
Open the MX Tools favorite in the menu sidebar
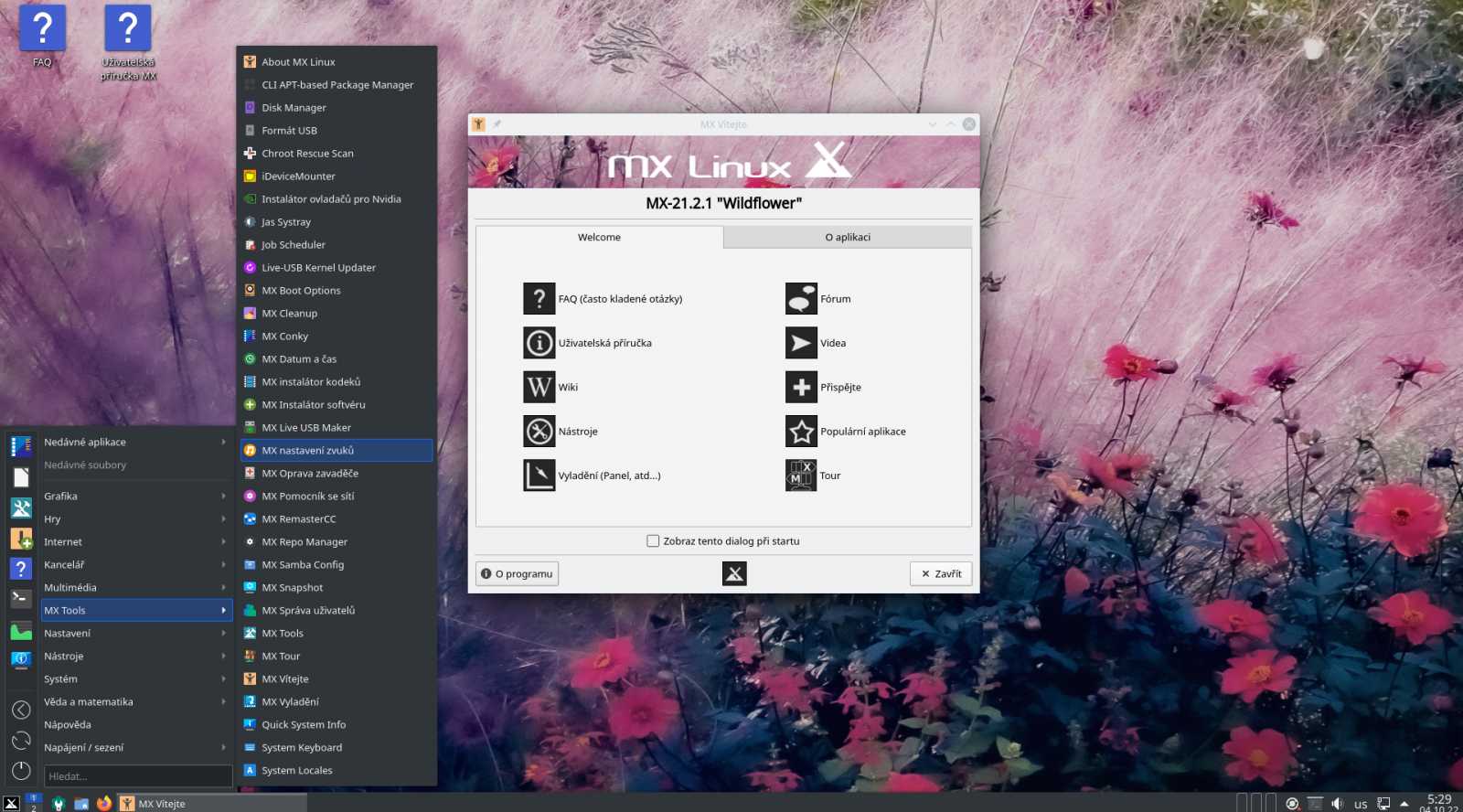coord(21,507)
